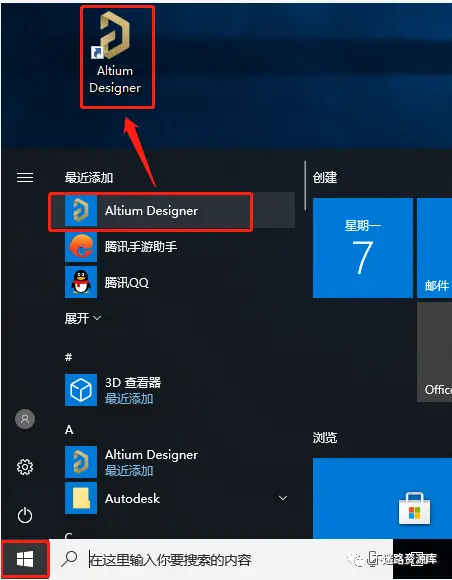Image resolution: width=452 pixels, height=580 pixels.
Task: Click the 浏览 tile group header
Action: click(325, 438)
